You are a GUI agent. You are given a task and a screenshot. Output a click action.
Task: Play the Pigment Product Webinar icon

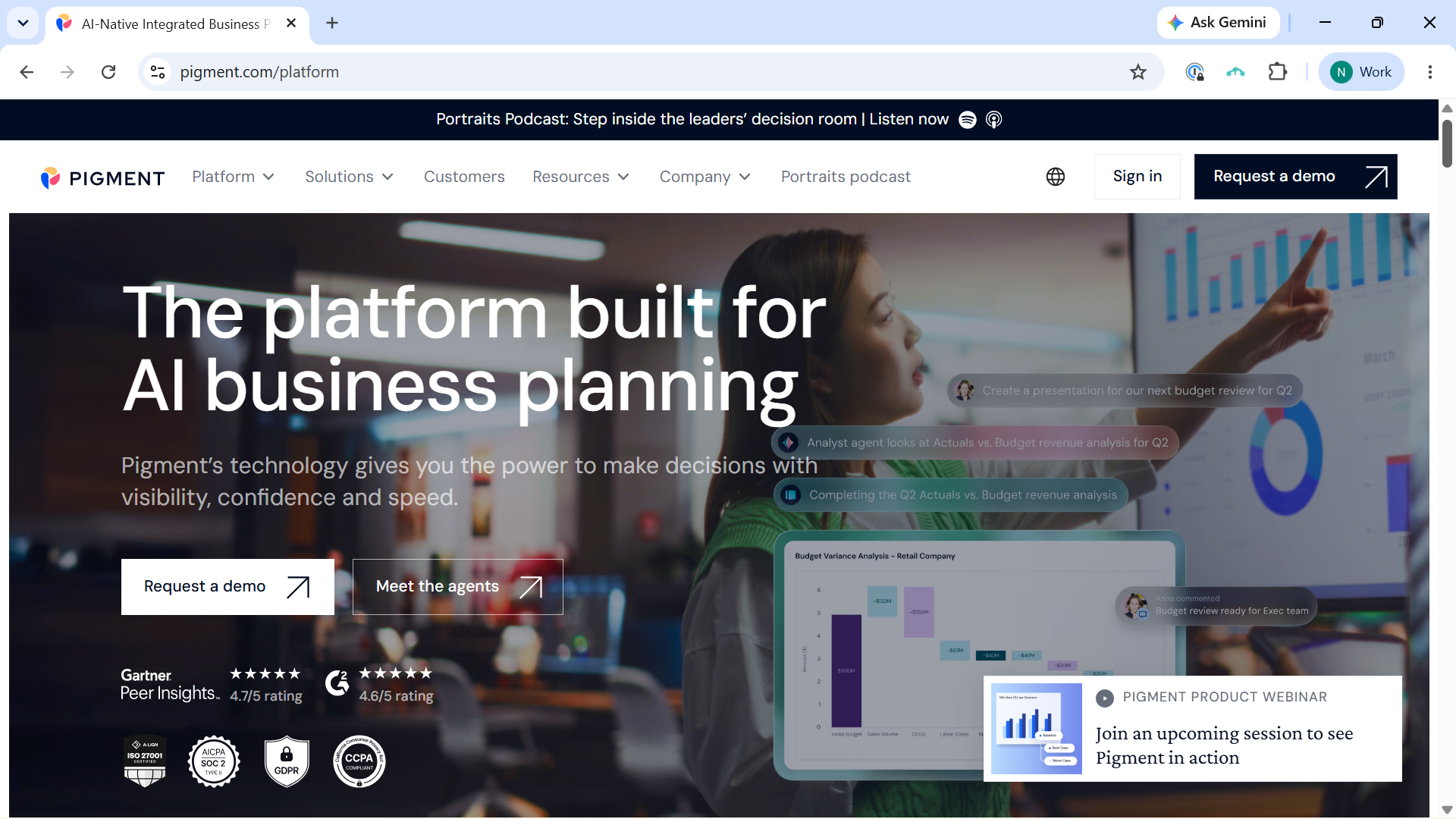tap(1105, 698)
